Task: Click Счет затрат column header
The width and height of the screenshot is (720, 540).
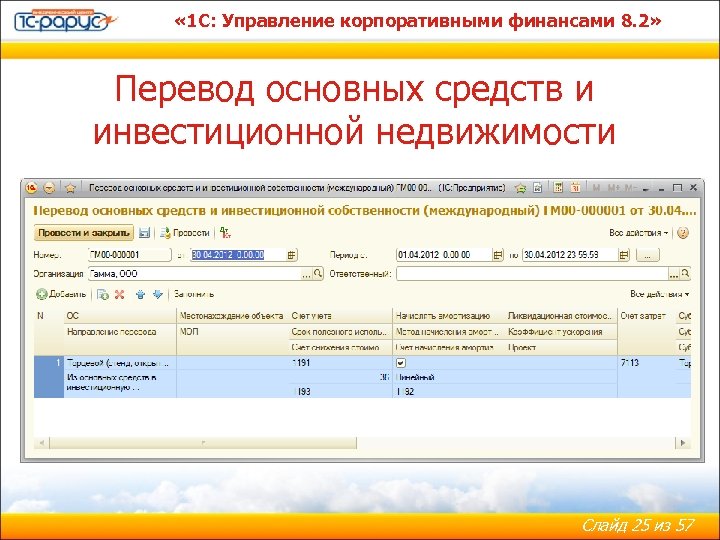Action: point(646,316)
